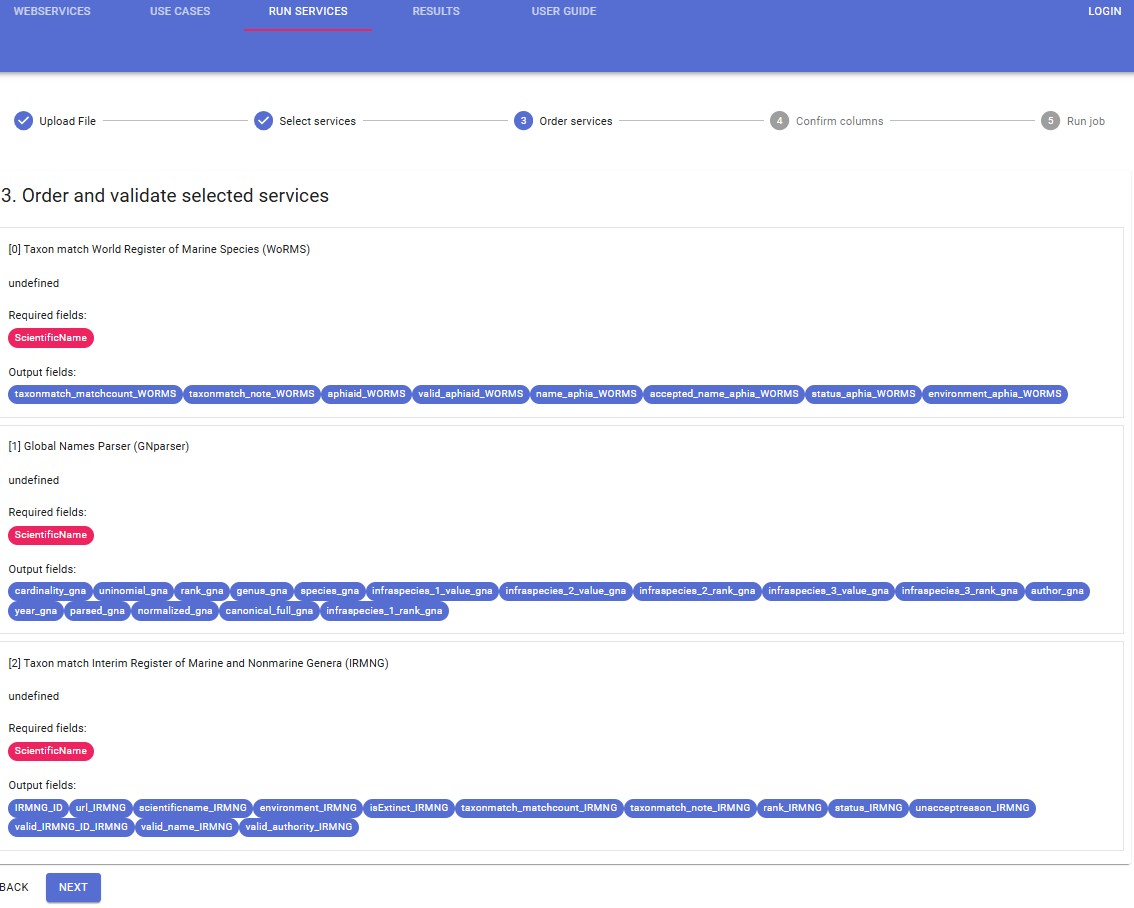Image resolution: width=1134 pixels, height=908 pixels.
Task: Open the USER GUIDE section
Action: click(x=563, y=11)
